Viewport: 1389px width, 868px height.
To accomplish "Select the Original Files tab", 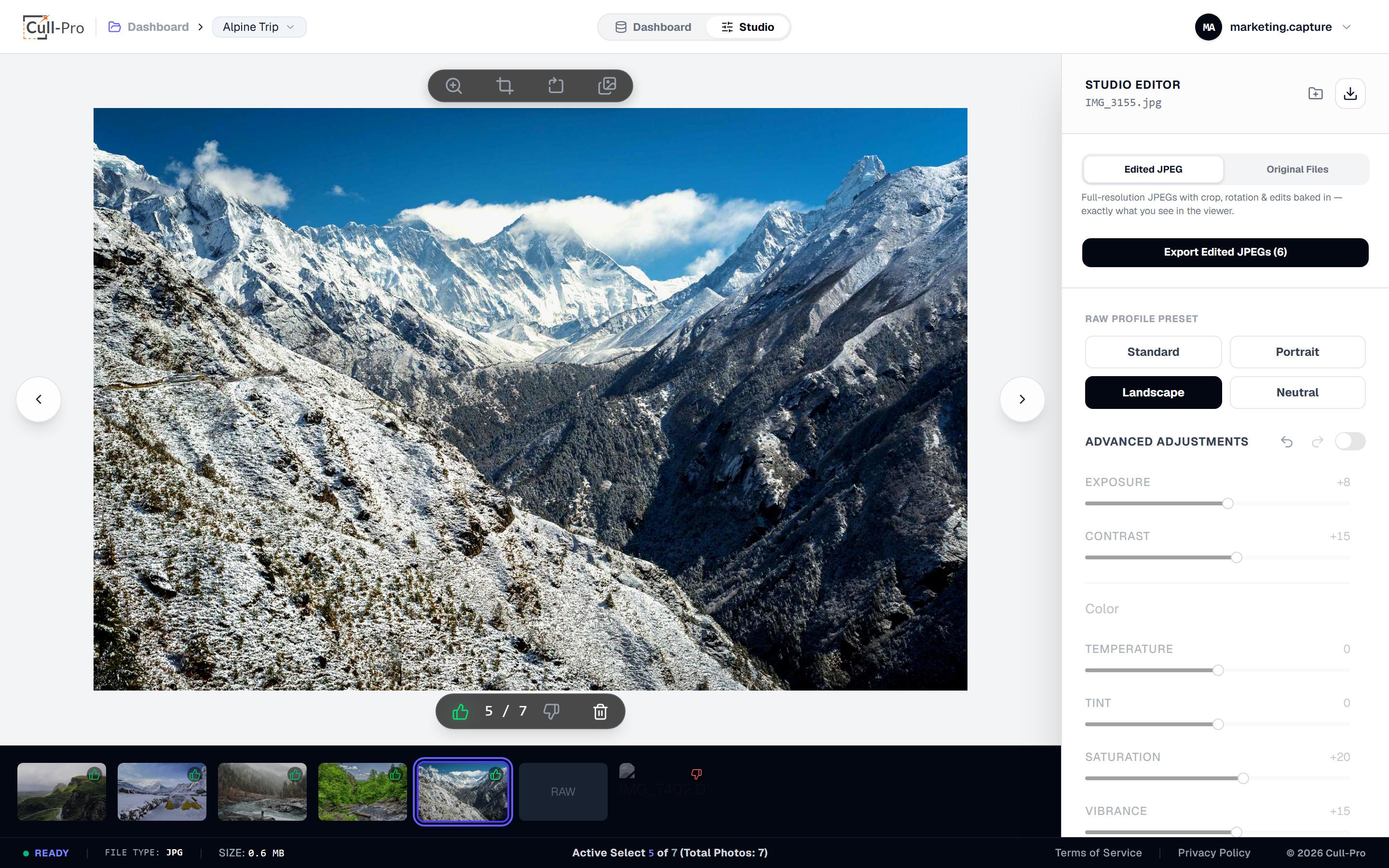I will coord(1297,169).
